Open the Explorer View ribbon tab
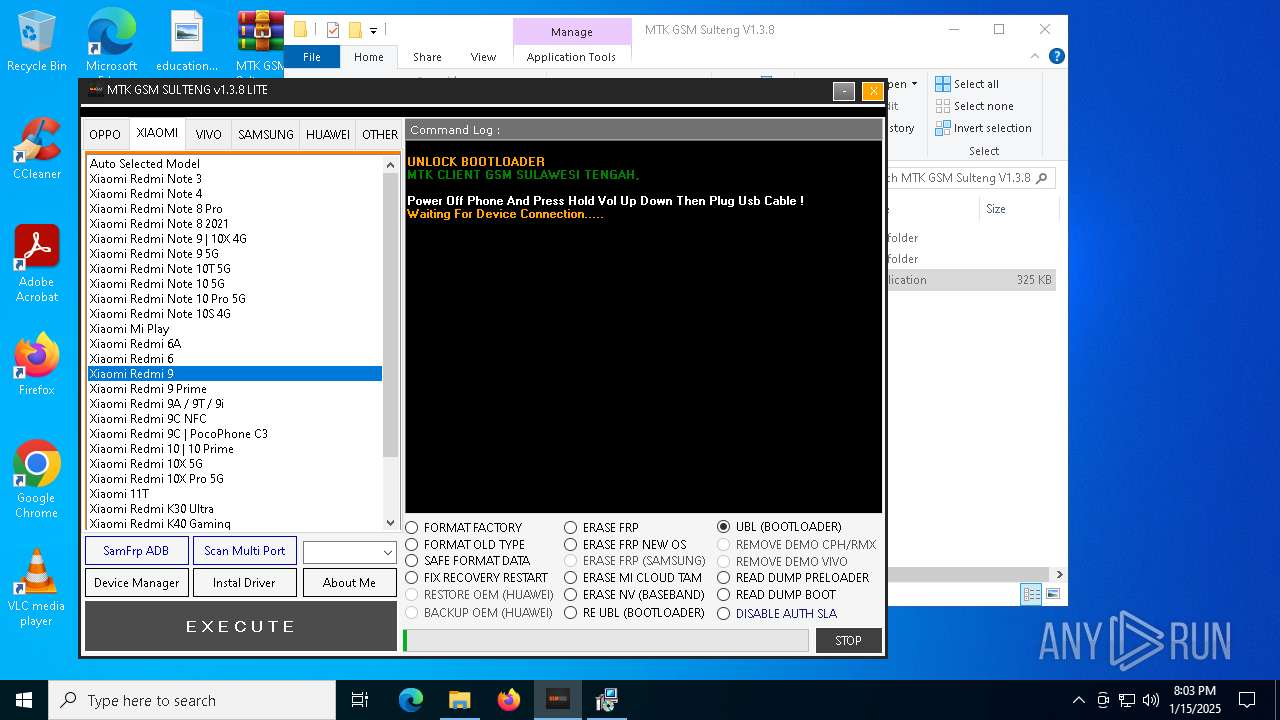The height and width of the screenshot is (720, 1280). [483, 57]
